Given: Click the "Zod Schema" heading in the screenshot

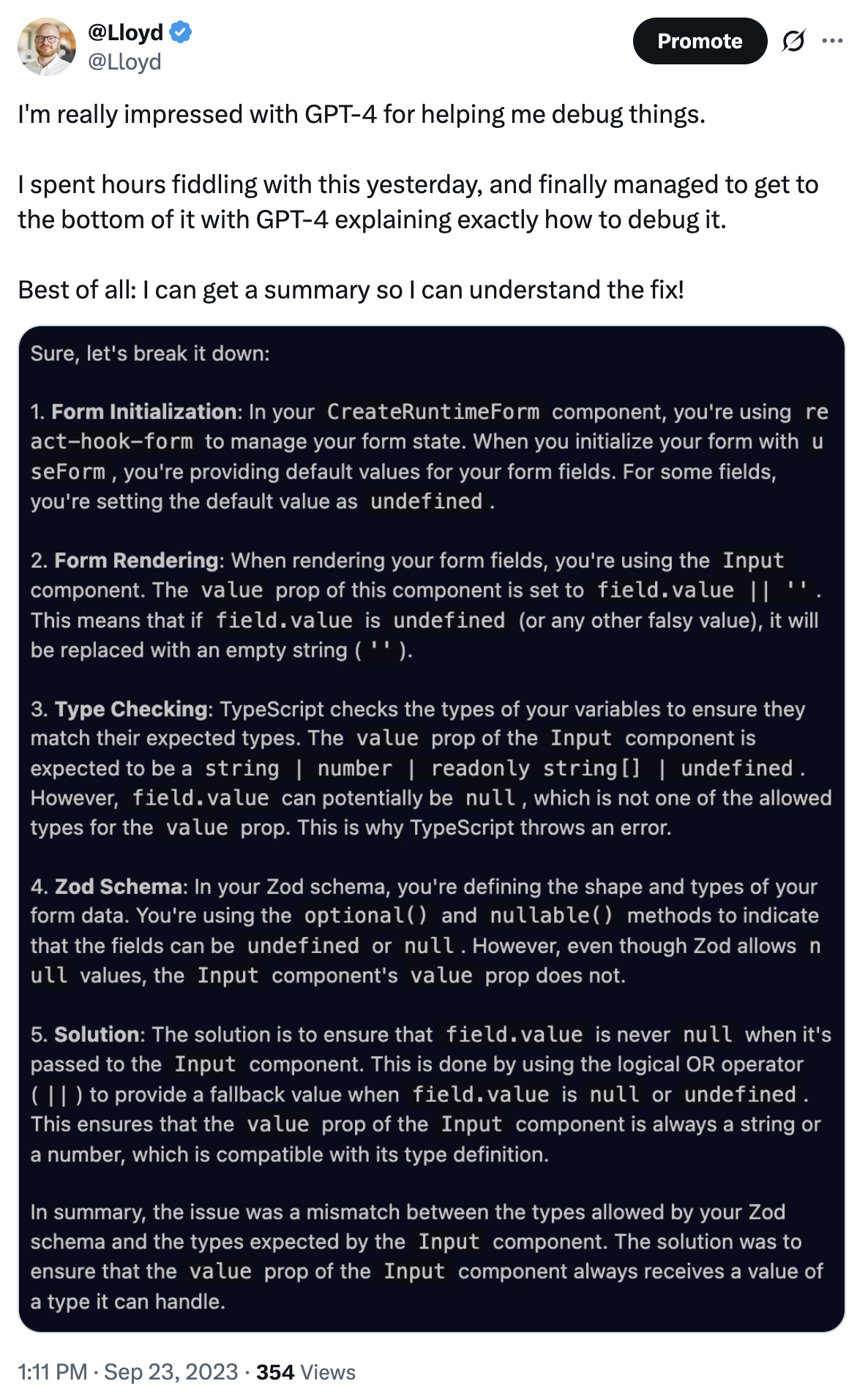Looking at the screenshot, I should (118, 887).
